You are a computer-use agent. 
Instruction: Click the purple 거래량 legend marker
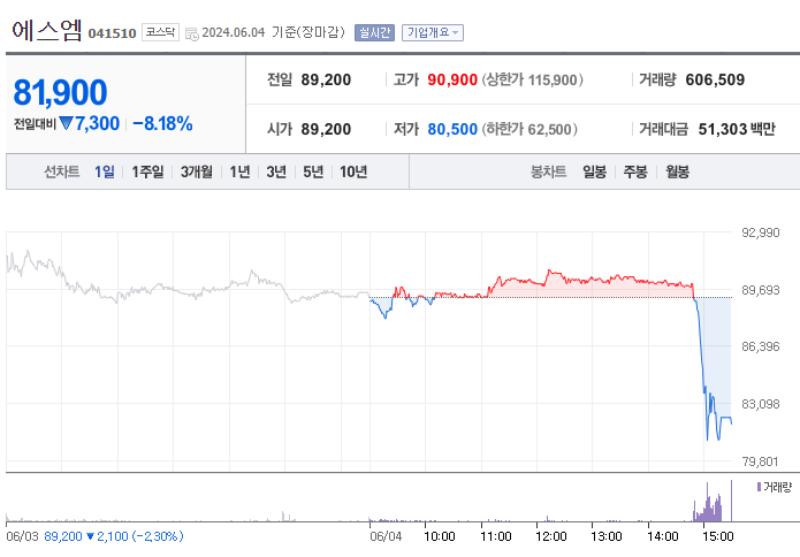(x=759, y=486)
